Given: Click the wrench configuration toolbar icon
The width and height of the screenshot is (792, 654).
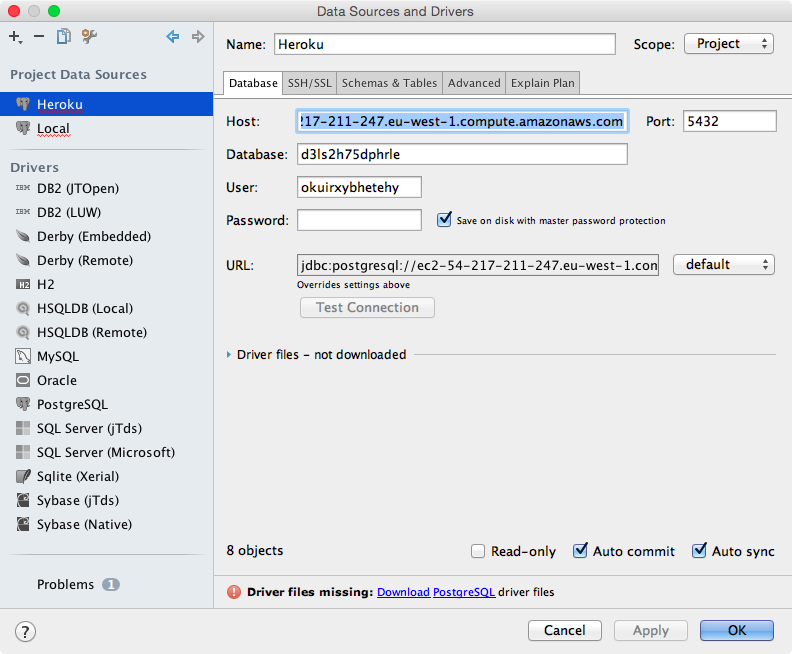Looking at the screenshot, I should pos(89,36).
